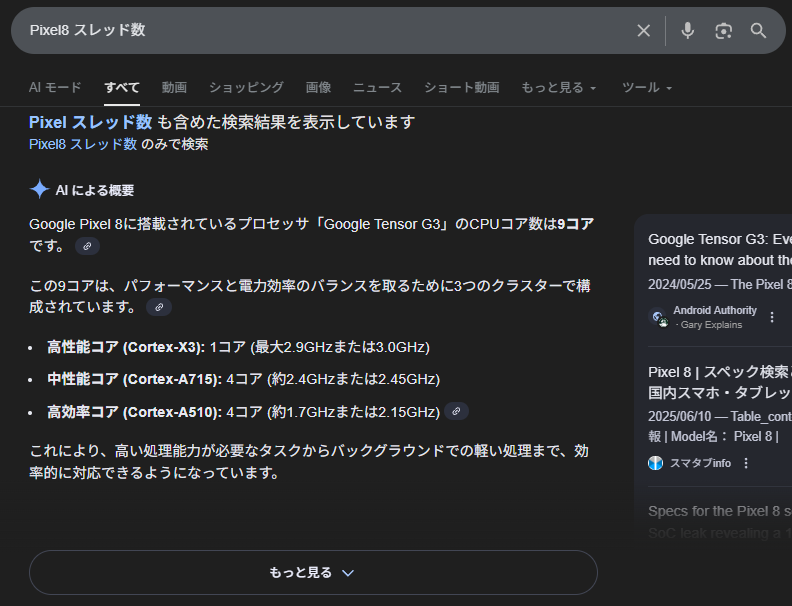Click the magnifier search button
This screenshot has width=792, height=606.
tap(758, 31)
